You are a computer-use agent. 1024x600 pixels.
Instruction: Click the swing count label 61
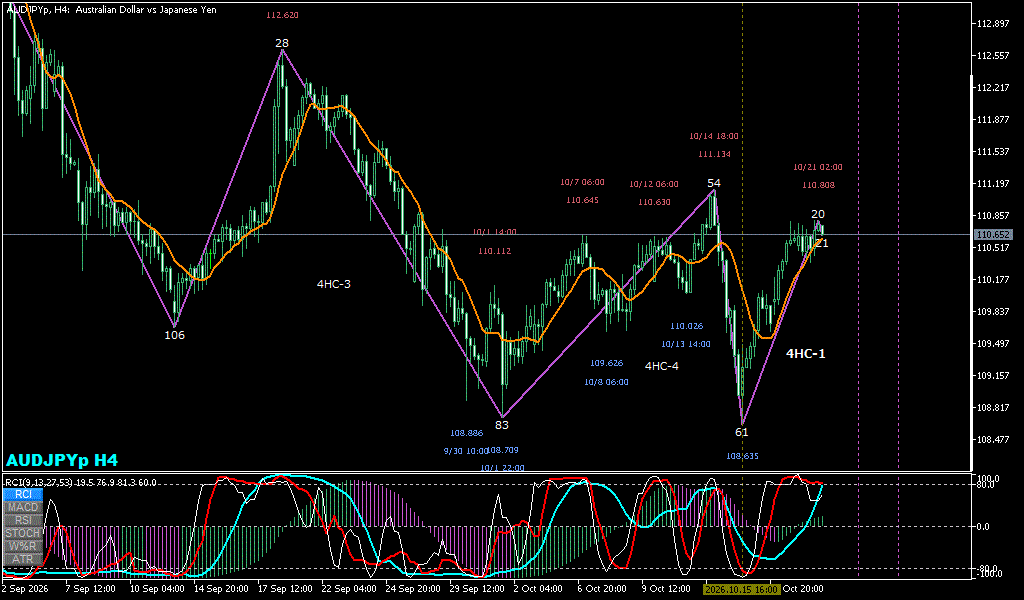pos(741,432)
